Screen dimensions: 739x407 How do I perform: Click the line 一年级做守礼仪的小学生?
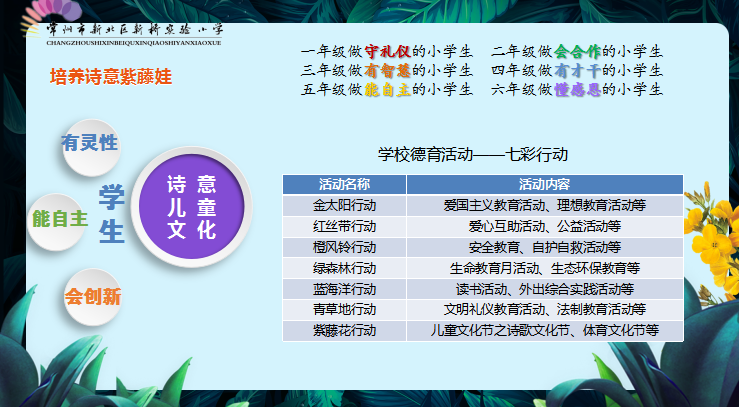[386, 51]
